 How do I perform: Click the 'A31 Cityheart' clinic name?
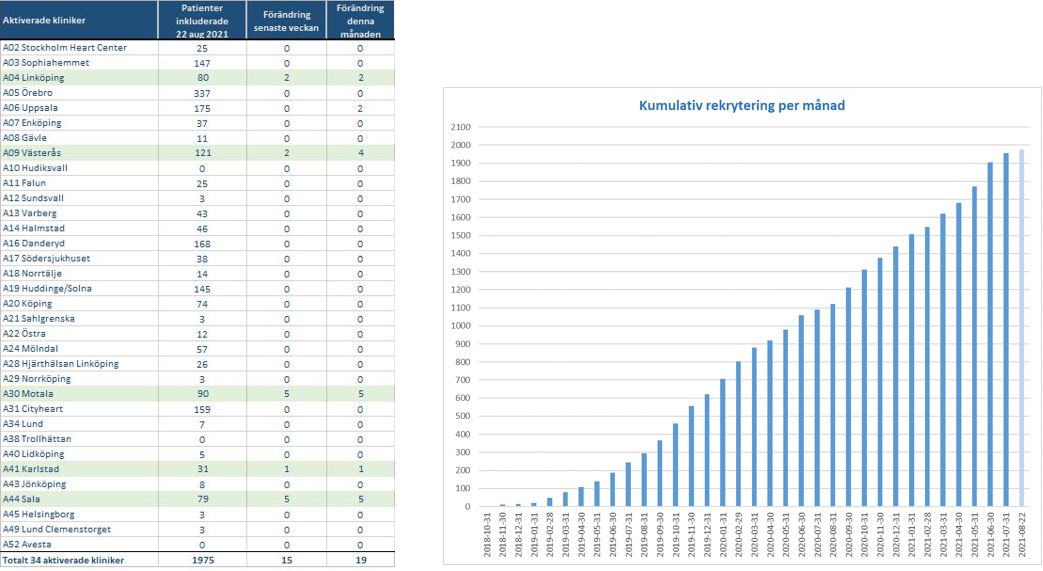tap(33, 409)
